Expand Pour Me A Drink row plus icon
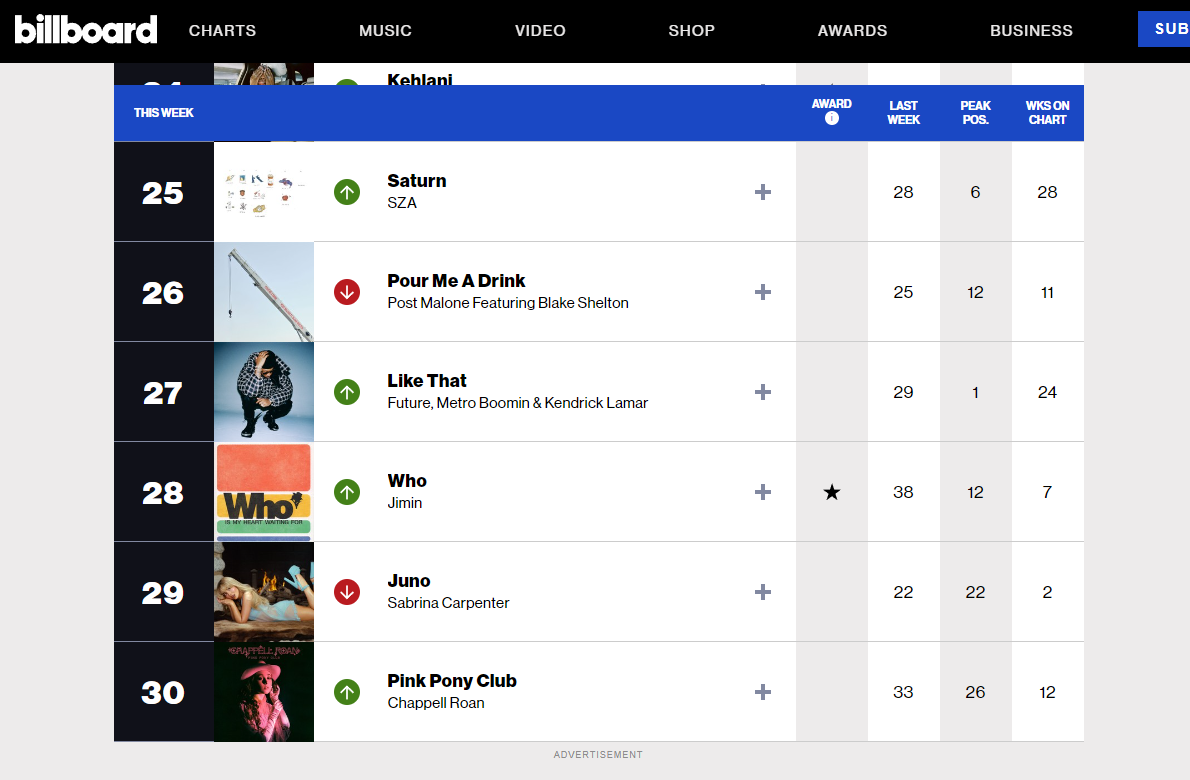This screenshot has height=780, width=1190. 763,292
